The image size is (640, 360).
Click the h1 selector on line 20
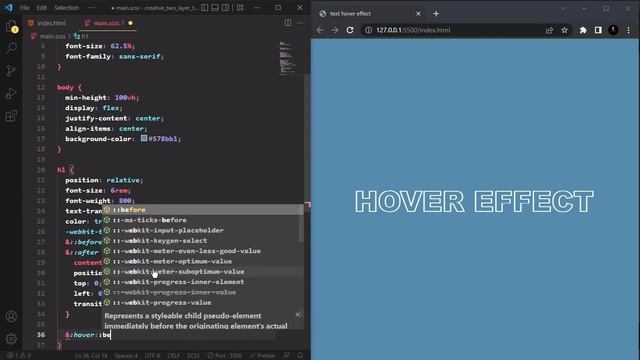(x=61, y=170)
